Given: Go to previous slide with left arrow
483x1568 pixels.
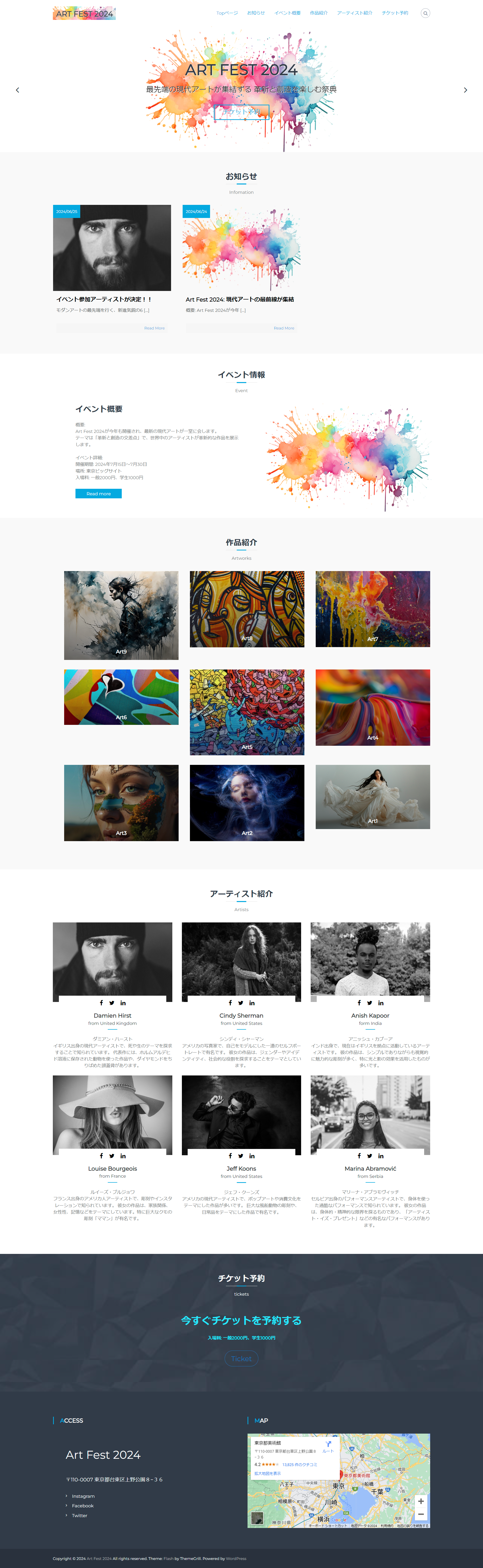Looking at the screenshot, I should tap(17, 90).
